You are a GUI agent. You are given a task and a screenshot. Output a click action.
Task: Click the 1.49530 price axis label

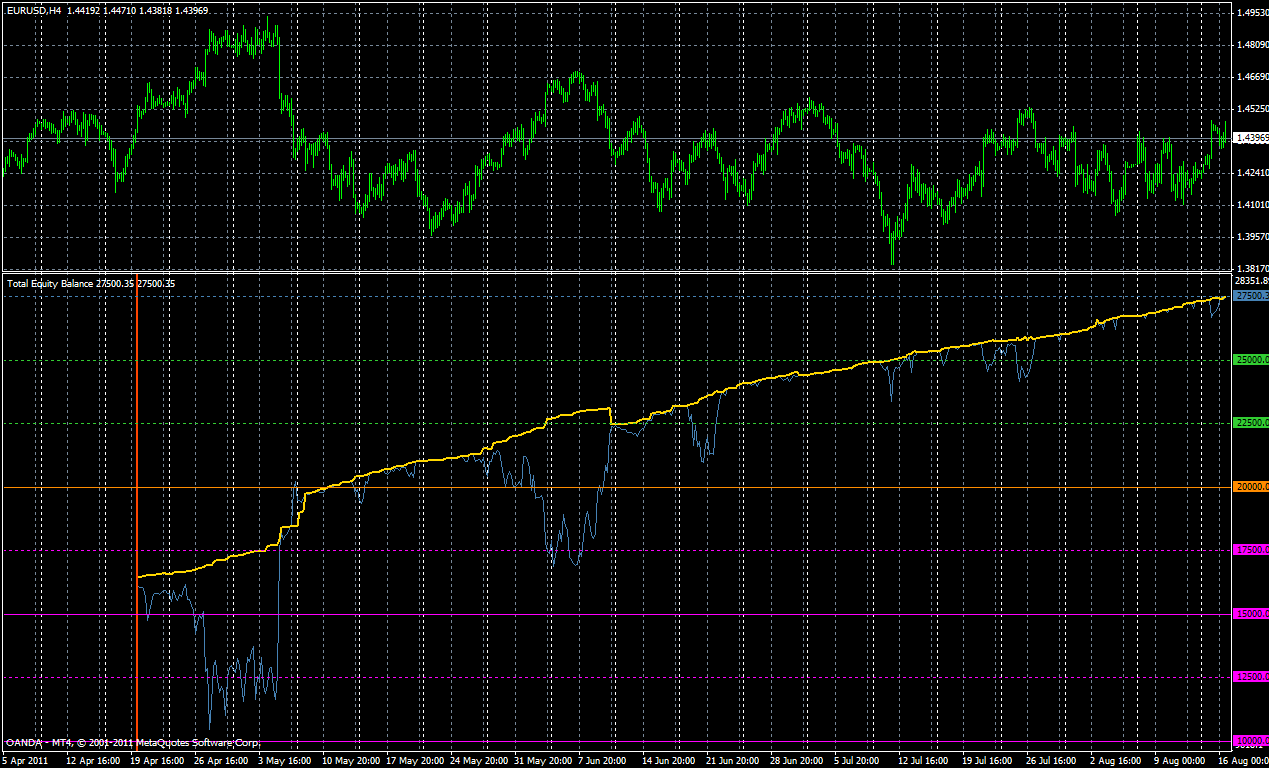[x=1253, y=13]
